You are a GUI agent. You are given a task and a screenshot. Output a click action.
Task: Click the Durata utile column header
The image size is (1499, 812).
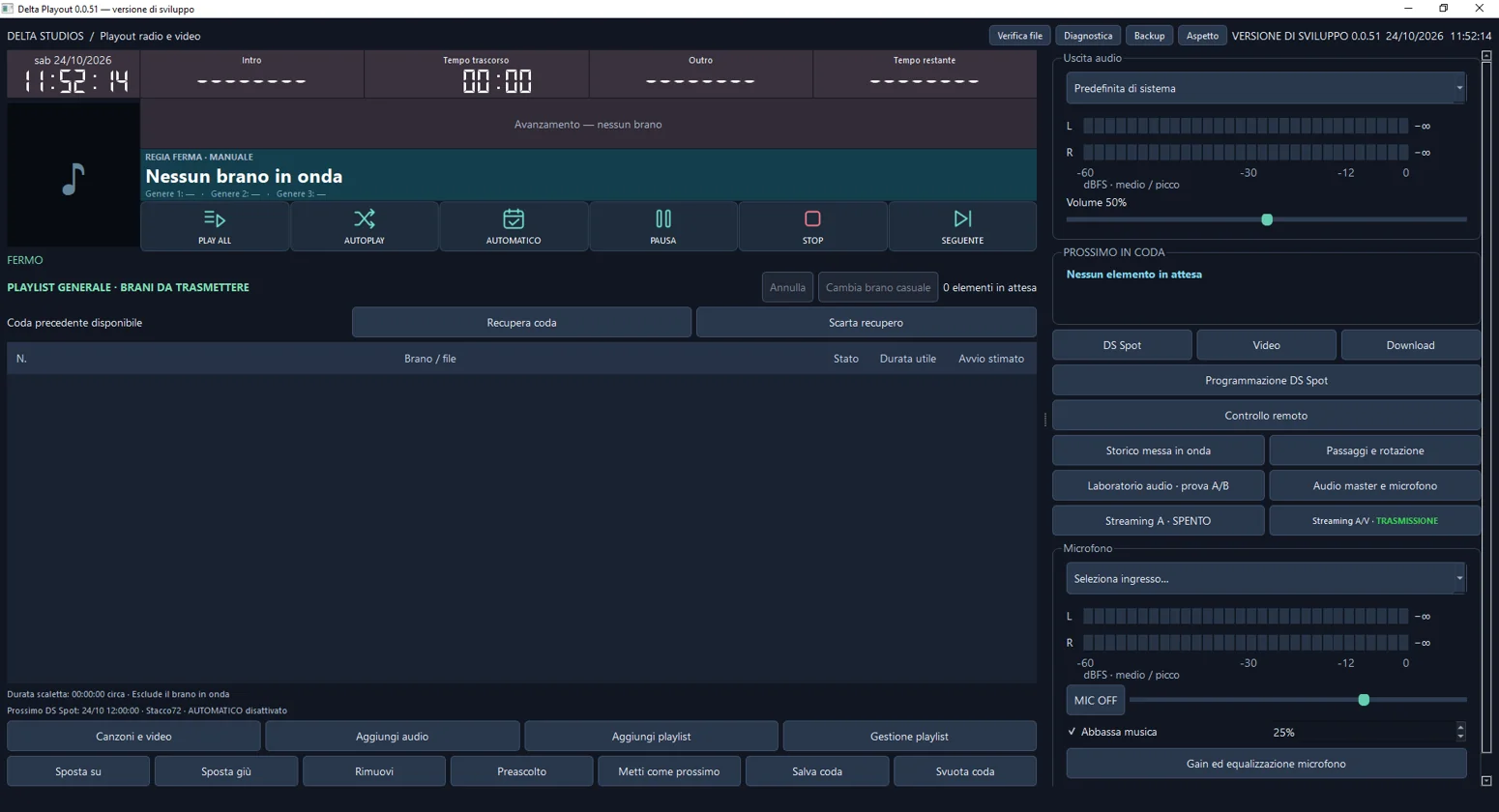(x=907, y=359)
